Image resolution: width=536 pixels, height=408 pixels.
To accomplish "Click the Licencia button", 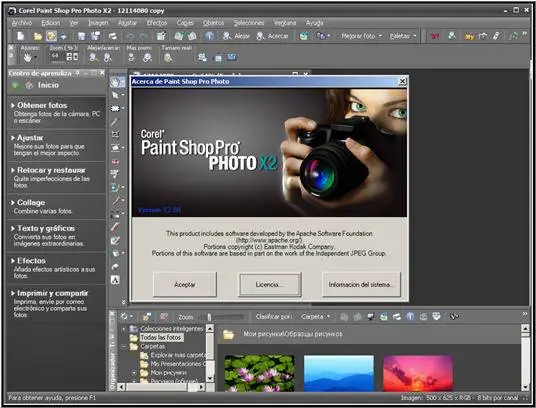I will click(270, 284).
